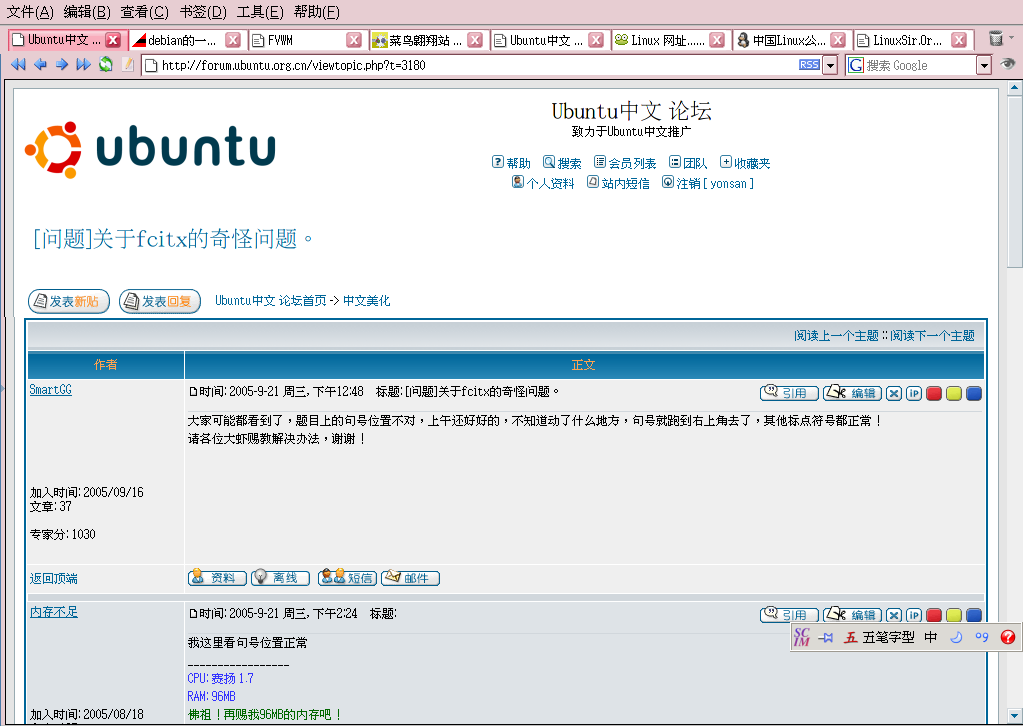Click the eye icon beside search box

pos(1008,64)
